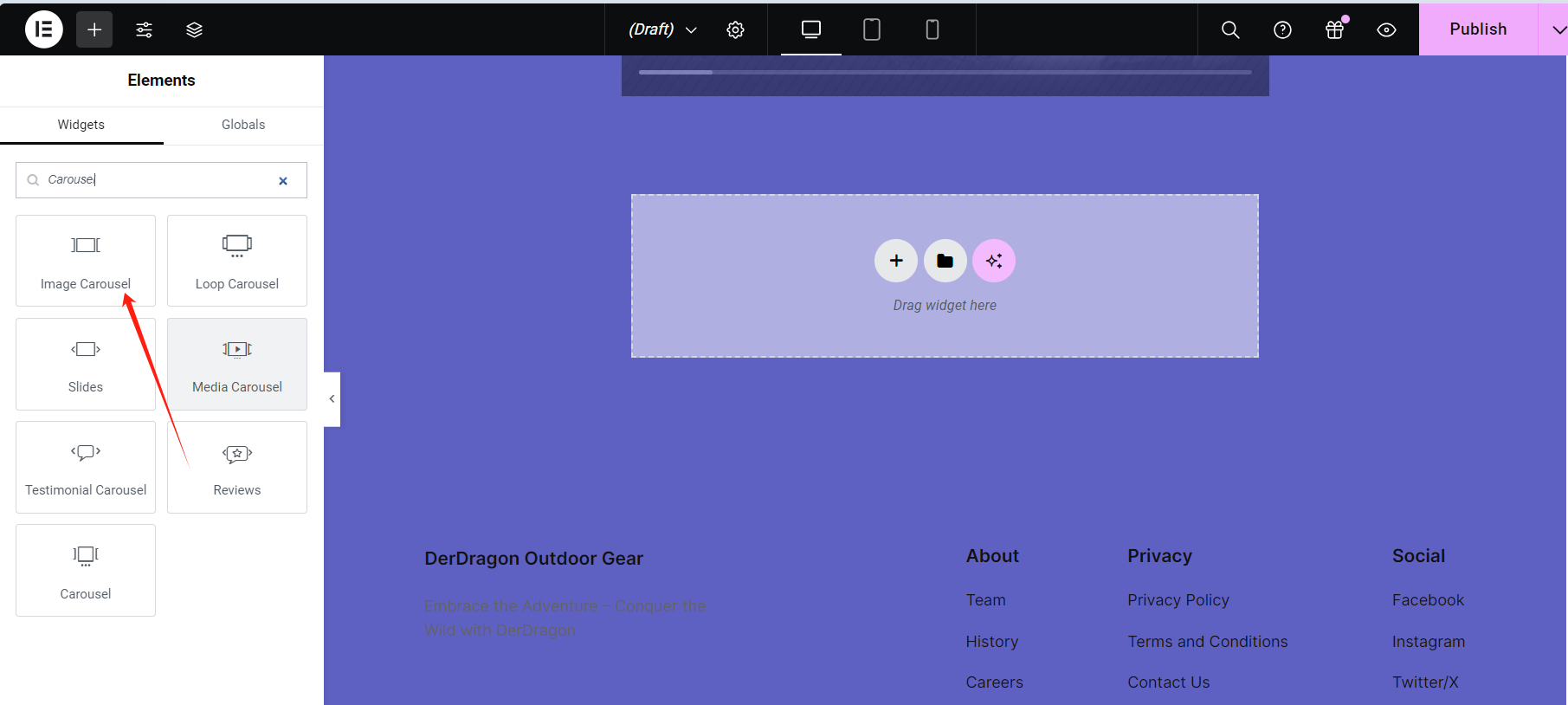Viewport: 1568px width, 705px height.
Task: Open page settings gear icon
Action: (x=735, y=29)
